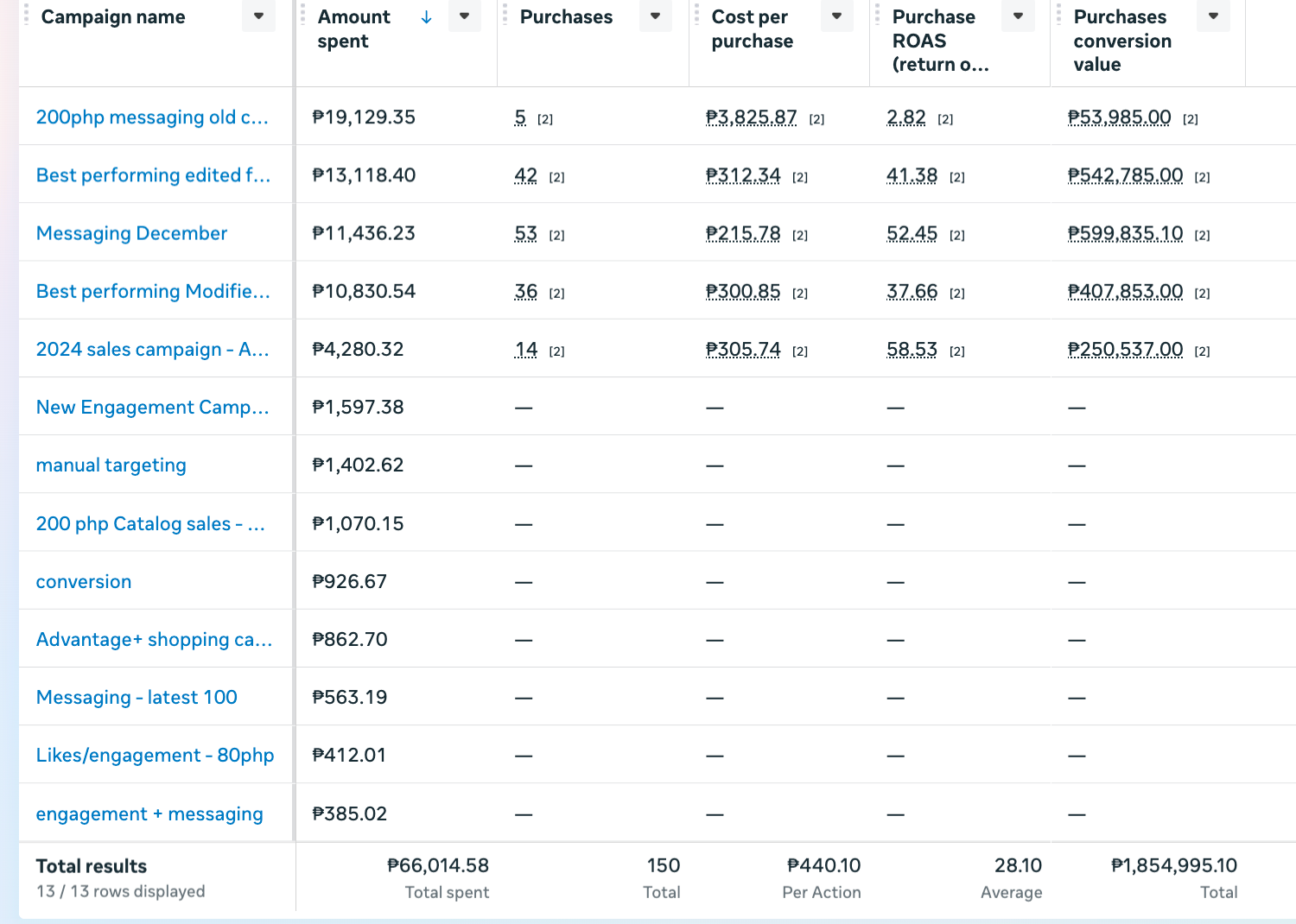Click the 150 total purchases figure
Image resolution: width=1296 pixels, height=924 pixels.
664,865
